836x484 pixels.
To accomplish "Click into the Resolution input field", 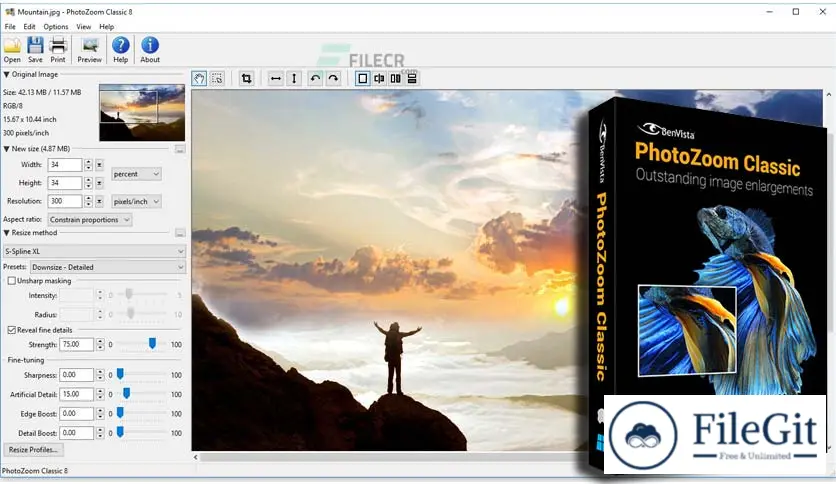I will point(65,201).
